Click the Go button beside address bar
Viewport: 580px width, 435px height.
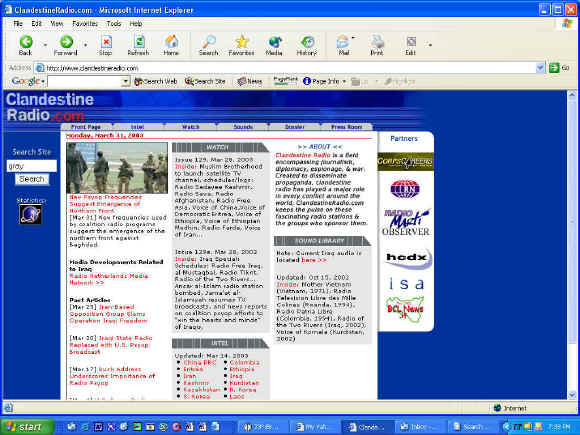pos(559,68)
